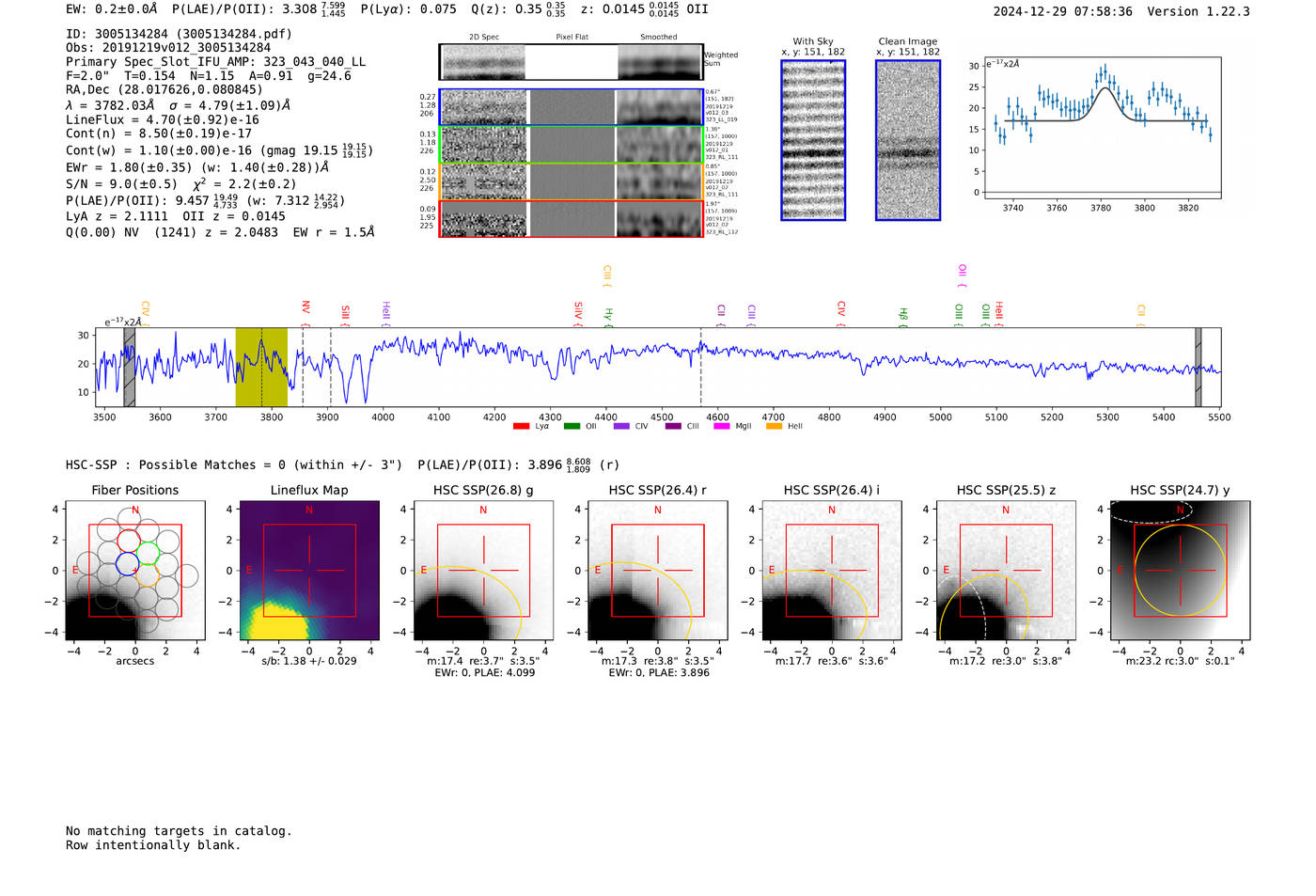Open the Fiber Positions panel

coord(135,571)
